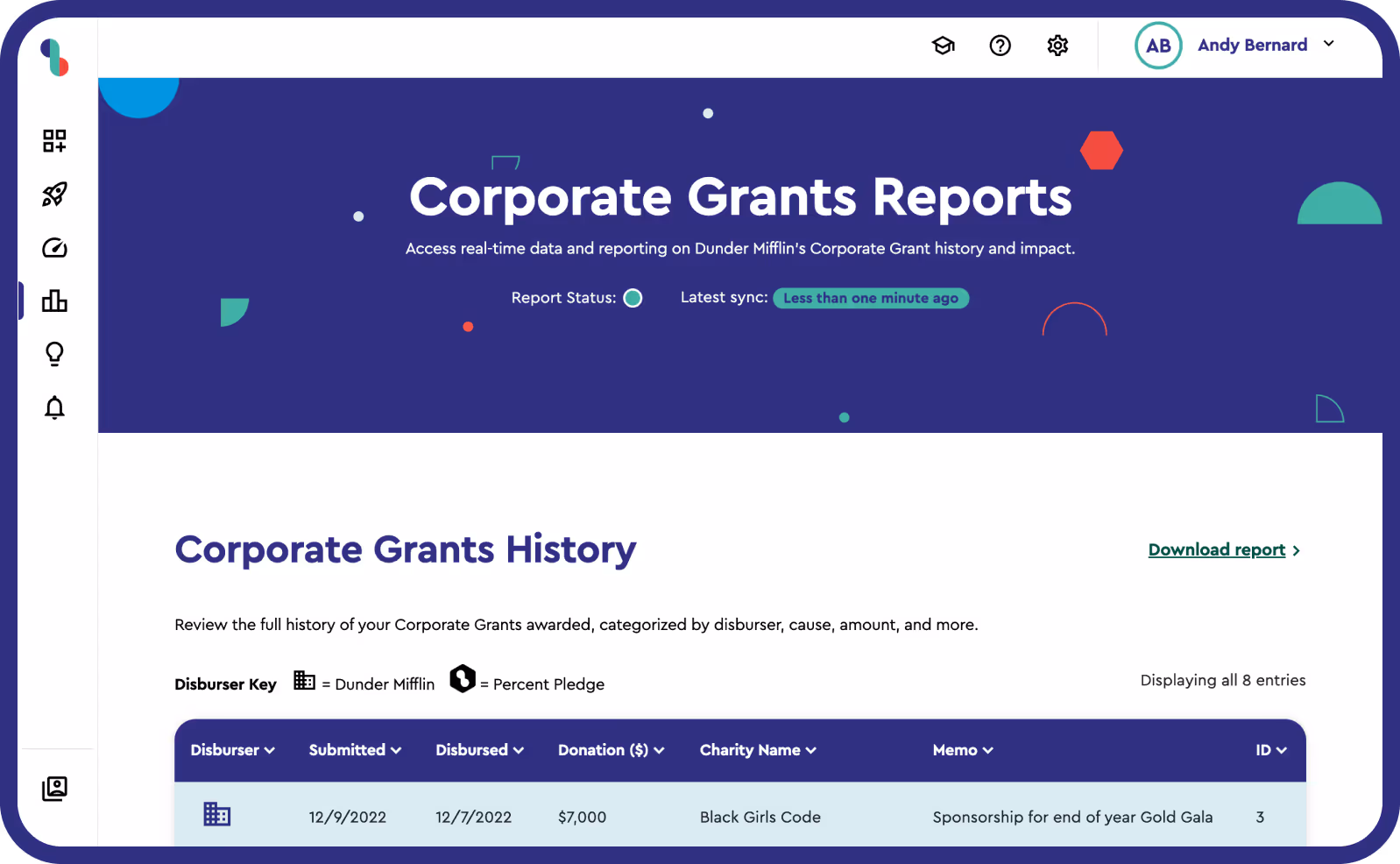
Task: Click the AB user avatar circle
Action: point(1158,46)
